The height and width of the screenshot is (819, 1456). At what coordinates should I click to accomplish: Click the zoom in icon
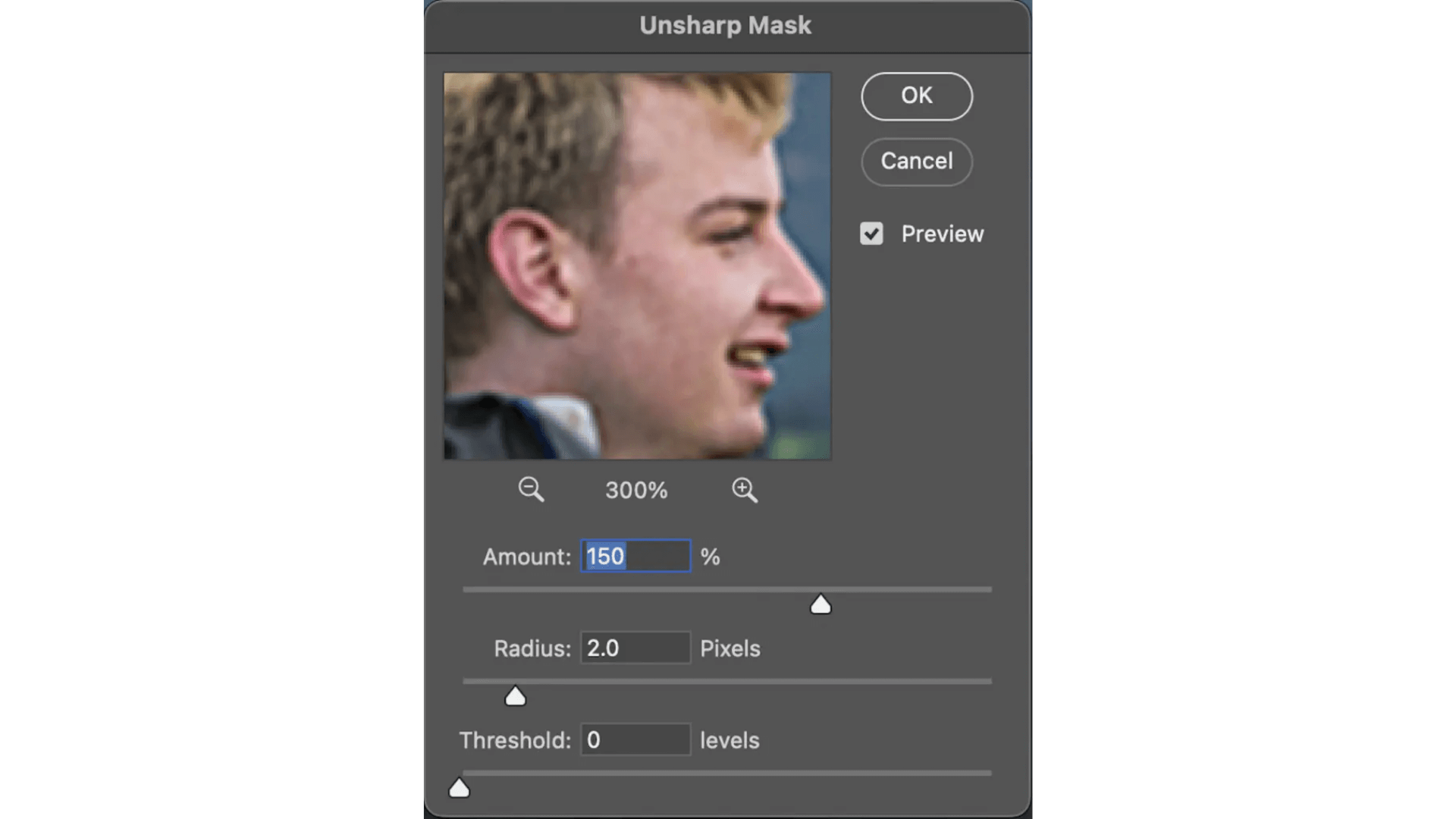(x=743, y=488)
